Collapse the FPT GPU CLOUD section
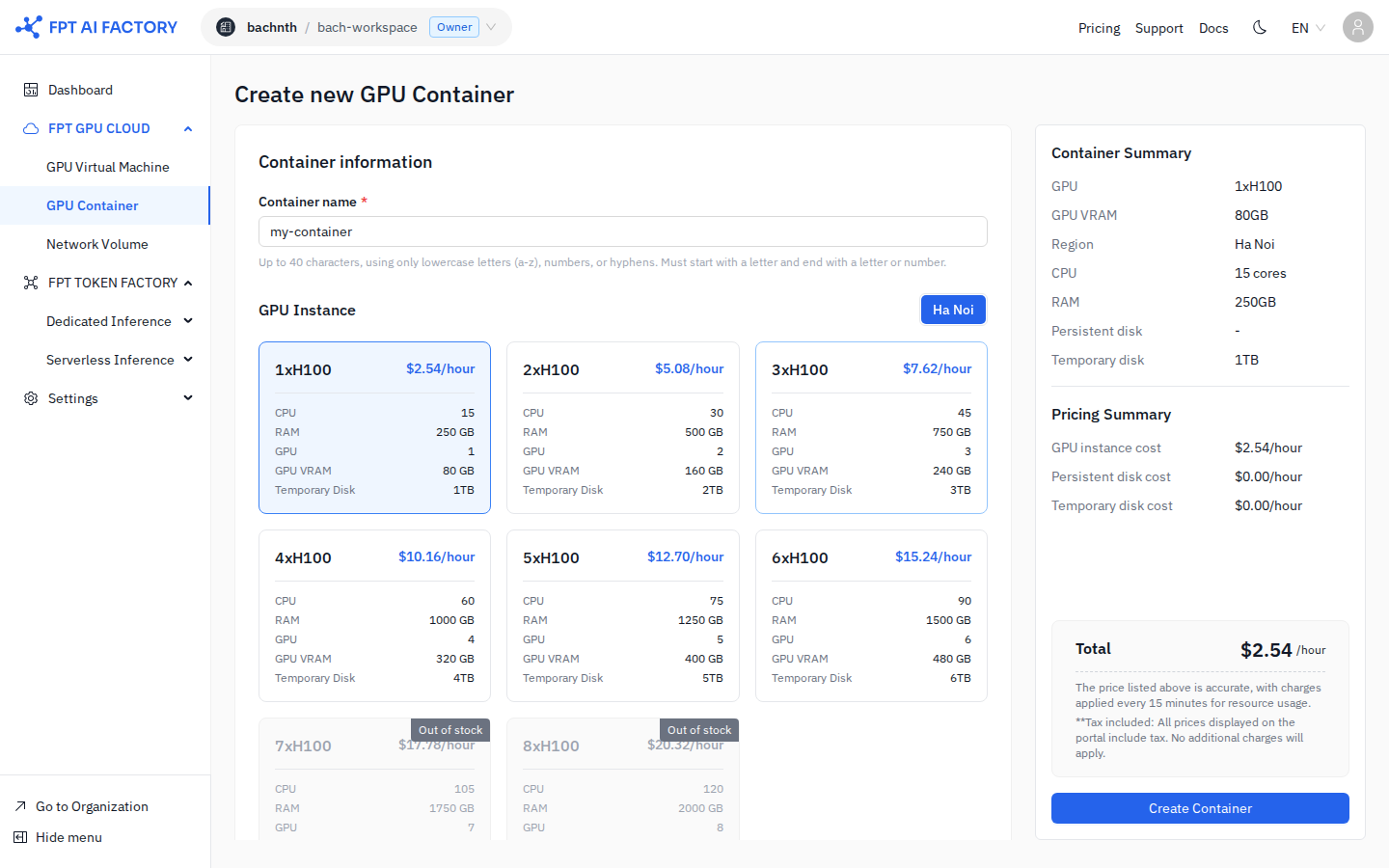 (188, 128)
